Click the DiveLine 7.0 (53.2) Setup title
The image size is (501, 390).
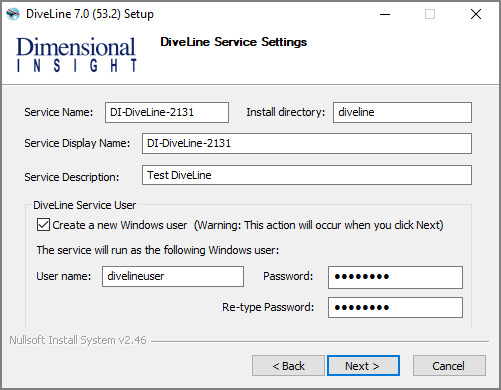90,14
